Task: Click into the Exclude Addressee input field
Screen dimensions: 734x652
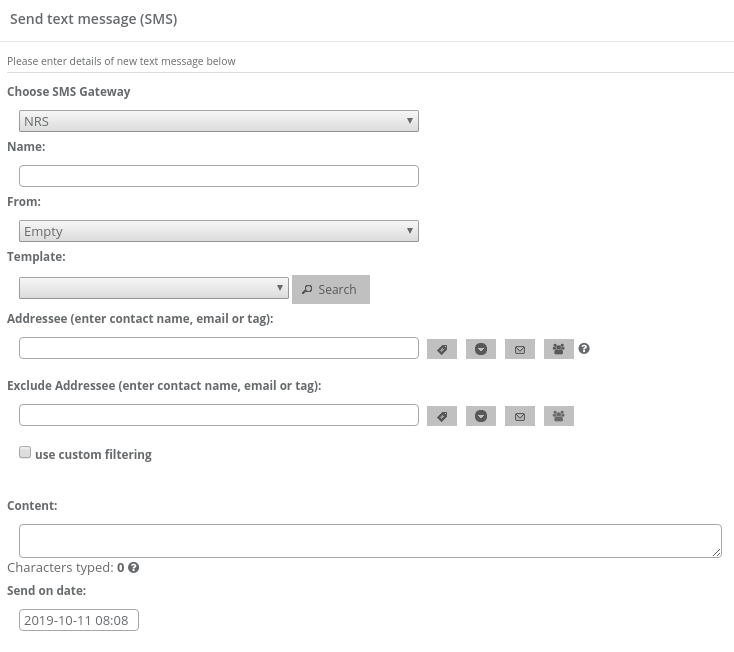Action: click(x=218, y=415)
